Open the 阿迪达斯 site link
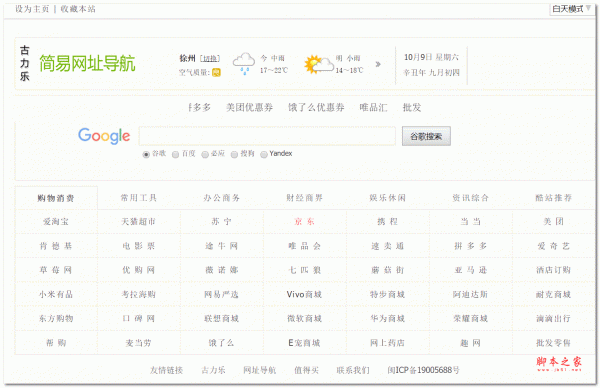The height and width of the screenshot is (388, 600). pyautogui.click(x=470, y=294)
